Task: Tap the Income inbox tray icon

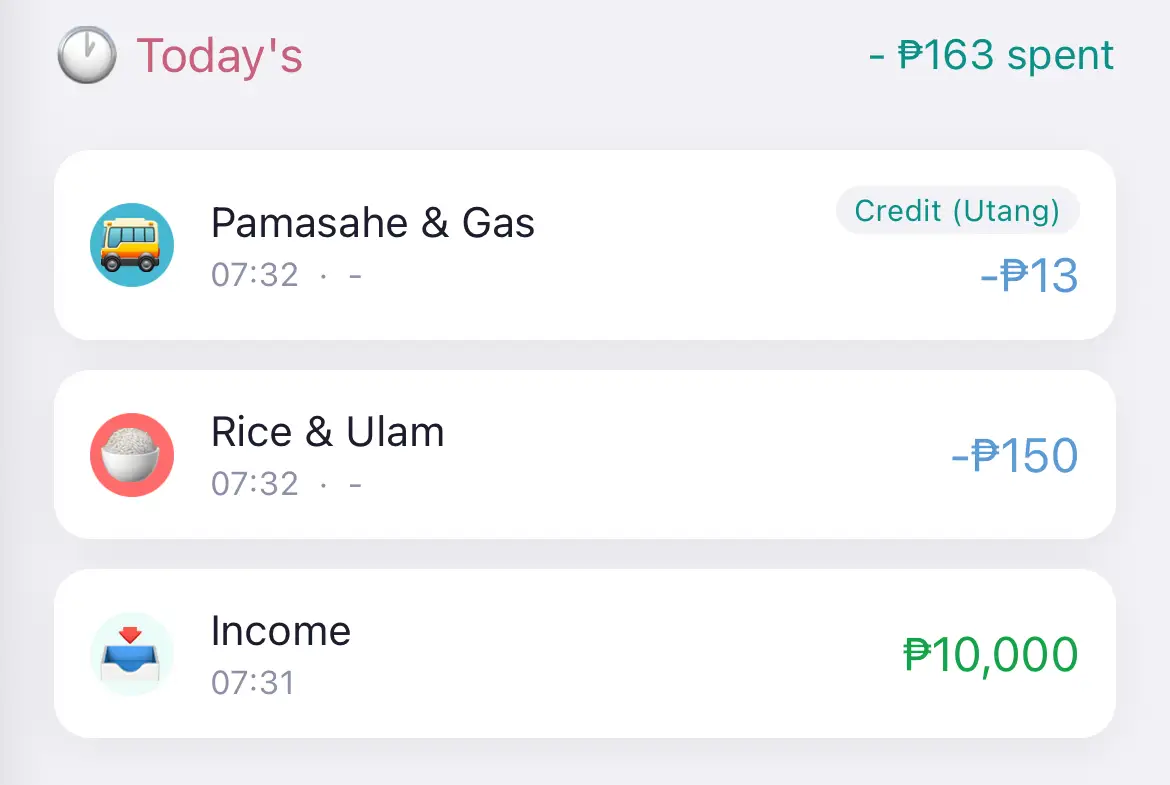Action: click(132, 654)
